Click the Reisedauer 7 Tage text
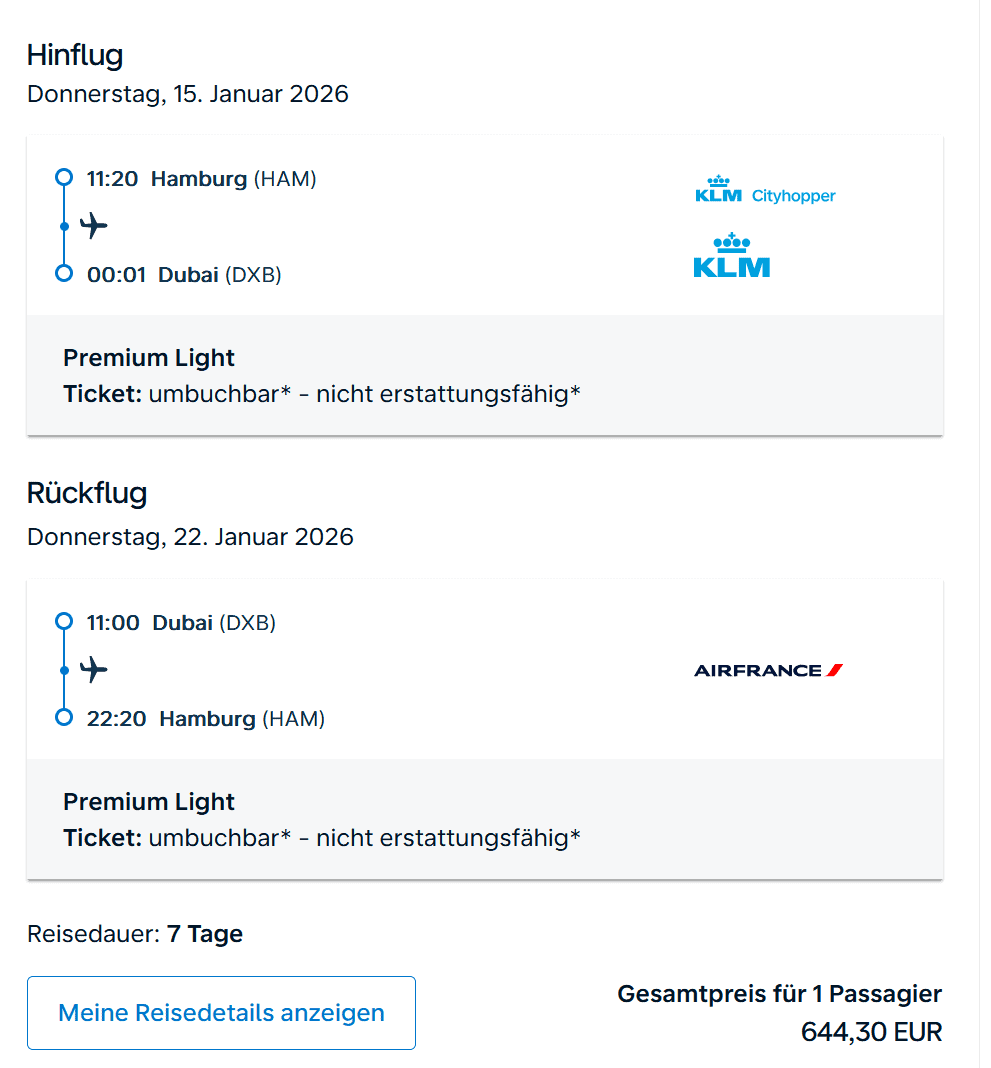The height and width of the screenshot is (1068, 991). (135, 934)
